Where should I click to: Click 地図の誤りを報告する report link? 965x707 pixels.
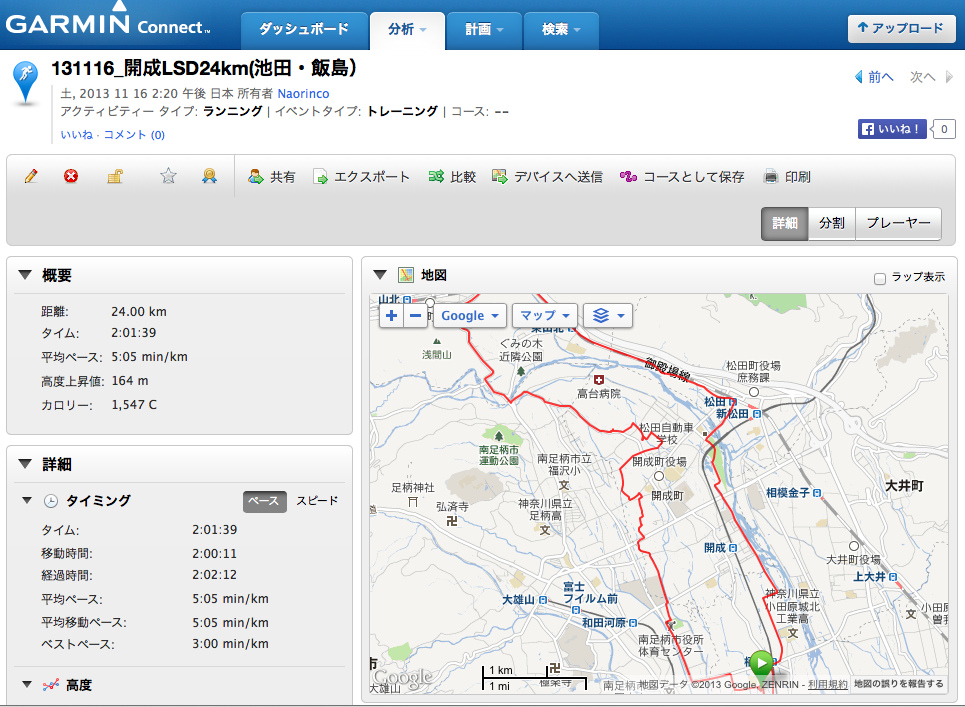[x=899, y=684]
